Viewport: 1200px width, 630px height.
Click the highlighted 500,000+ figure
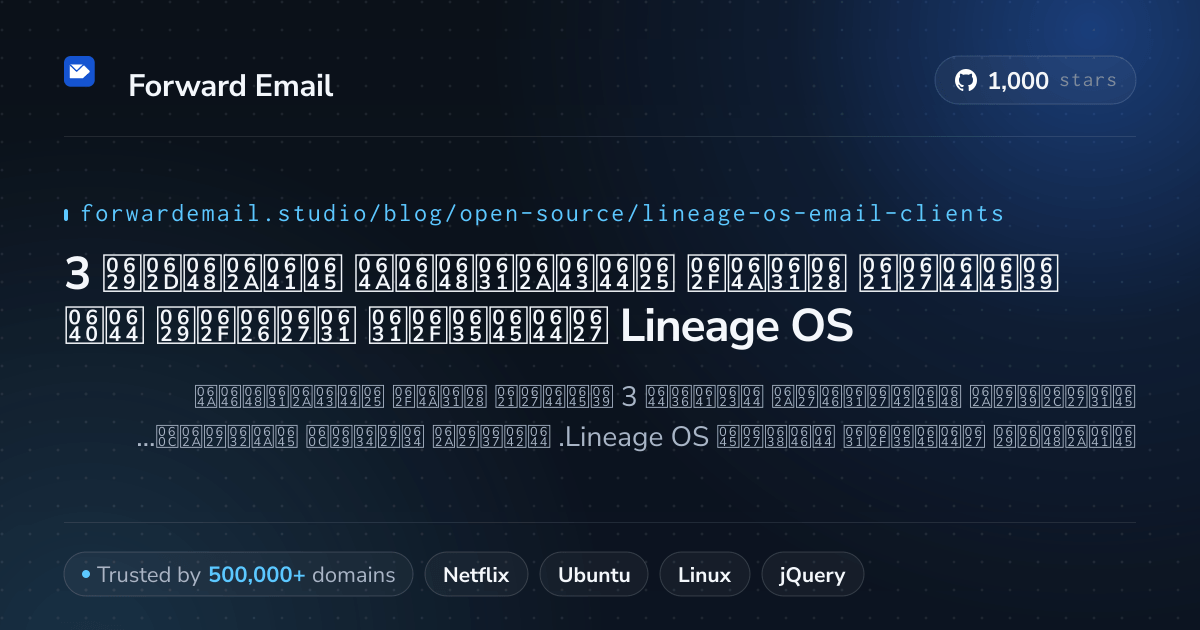tap(257, 575)
